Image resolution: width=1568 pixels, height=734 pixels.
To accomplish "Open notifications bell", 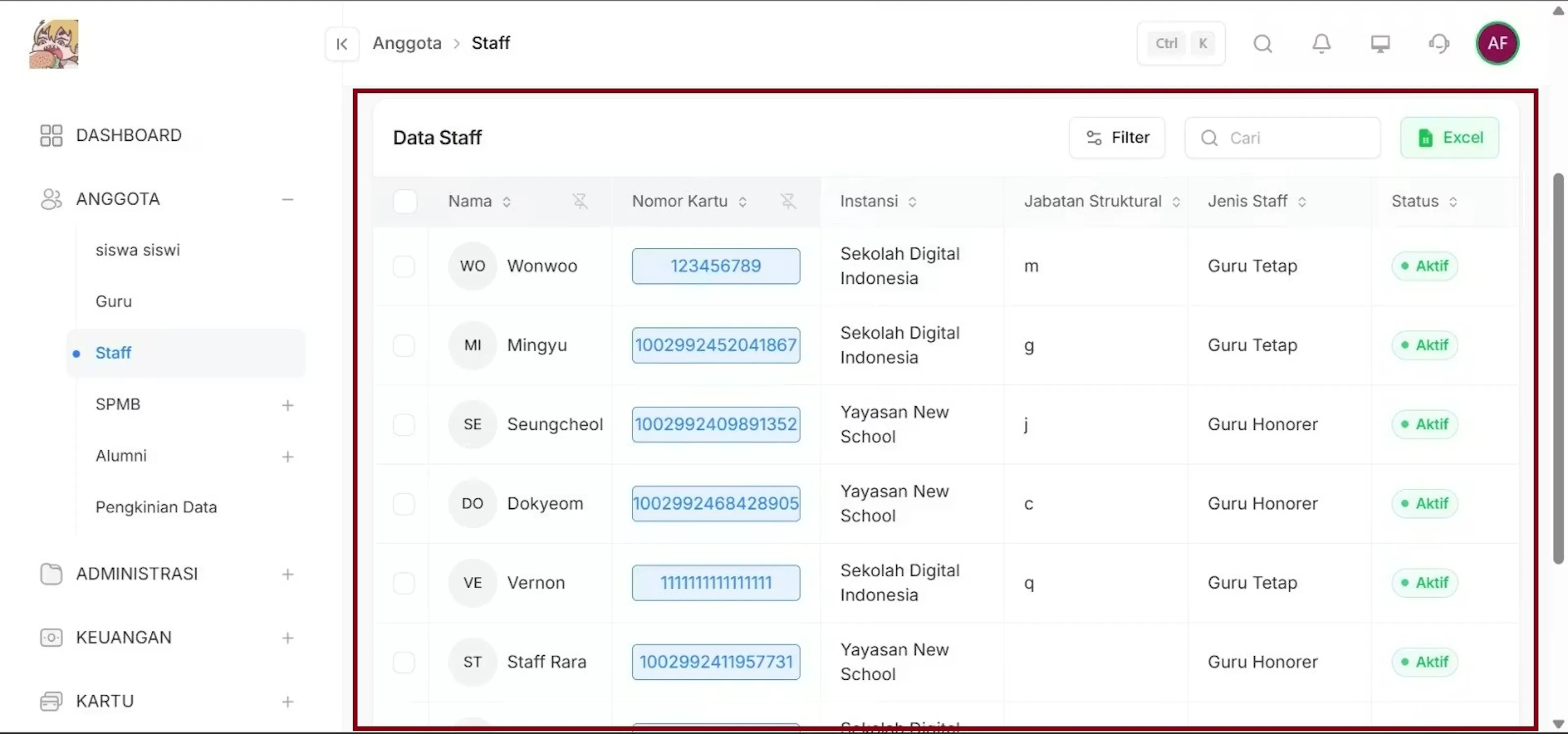I will (1321, 44).
